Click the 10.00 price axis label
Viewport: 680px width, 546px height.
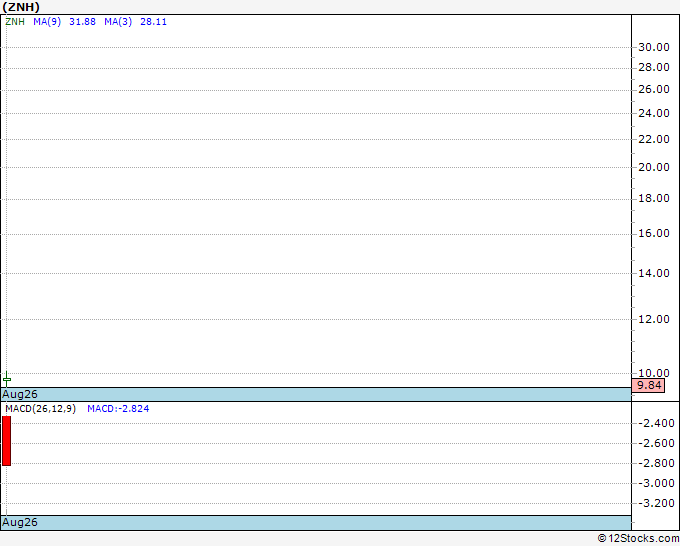(x=654, y=373)
